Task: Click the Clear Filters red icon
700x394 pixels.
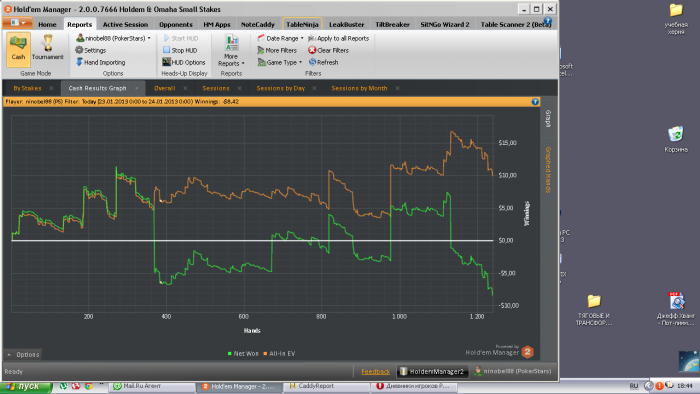Action: 312,50
